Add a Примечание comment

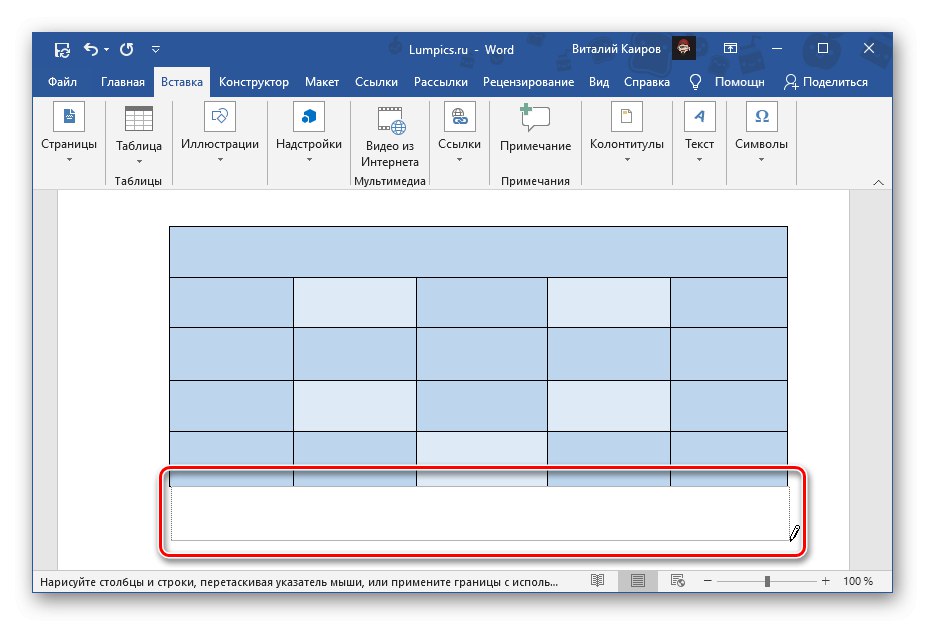[535, 129]
